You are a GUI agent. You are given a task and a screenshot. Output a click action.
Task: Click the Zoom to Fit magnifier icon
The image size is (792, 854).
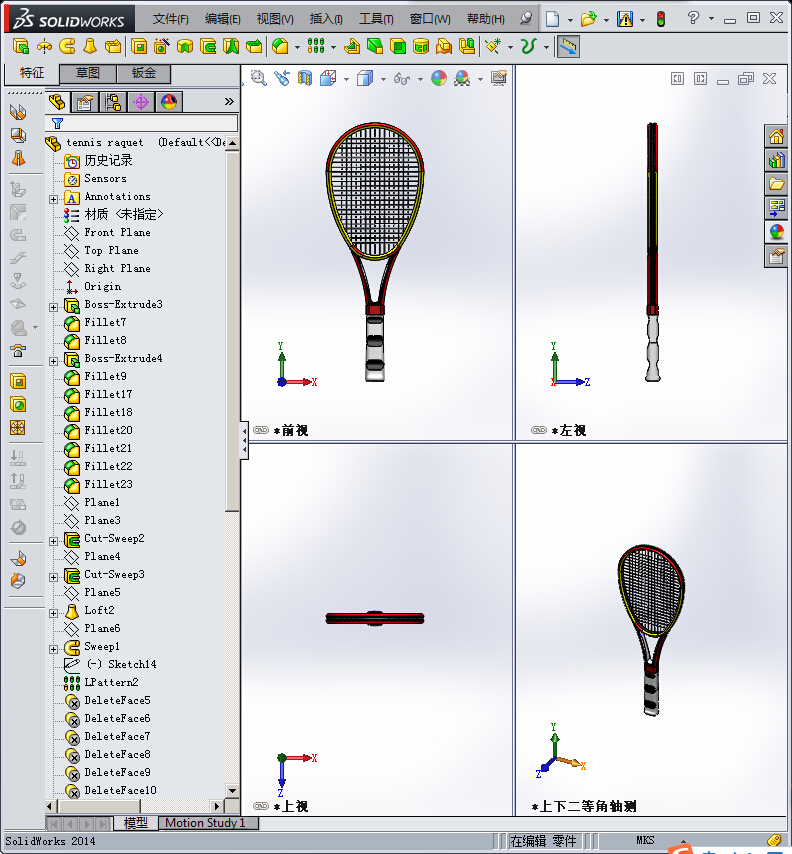[x=259, y=78]
